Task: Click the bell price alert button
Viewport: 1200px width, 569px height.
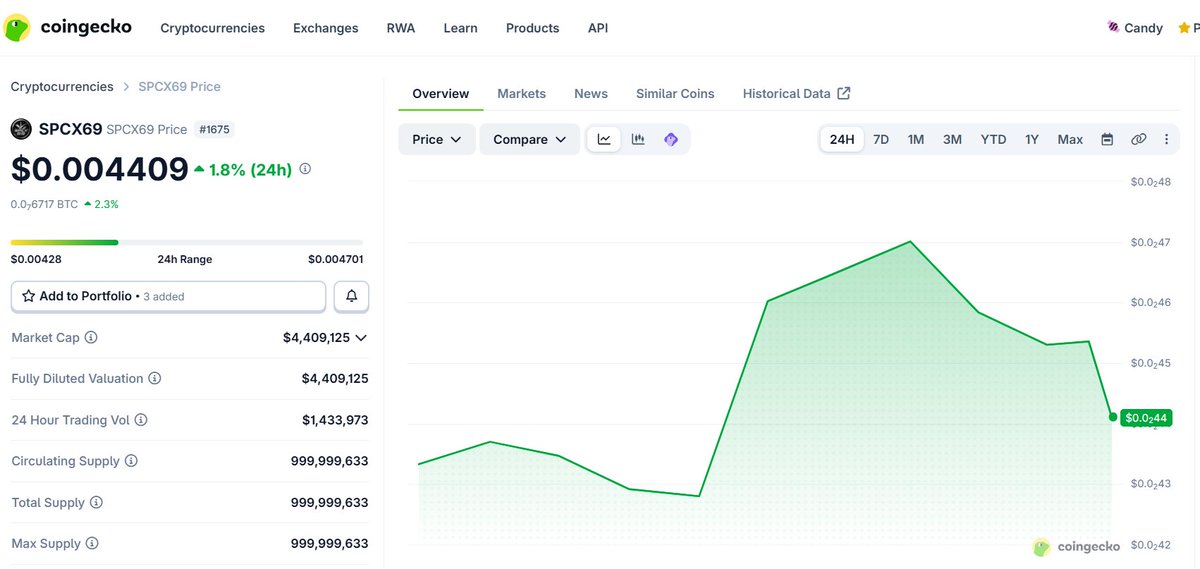Action: pos(351,296)
